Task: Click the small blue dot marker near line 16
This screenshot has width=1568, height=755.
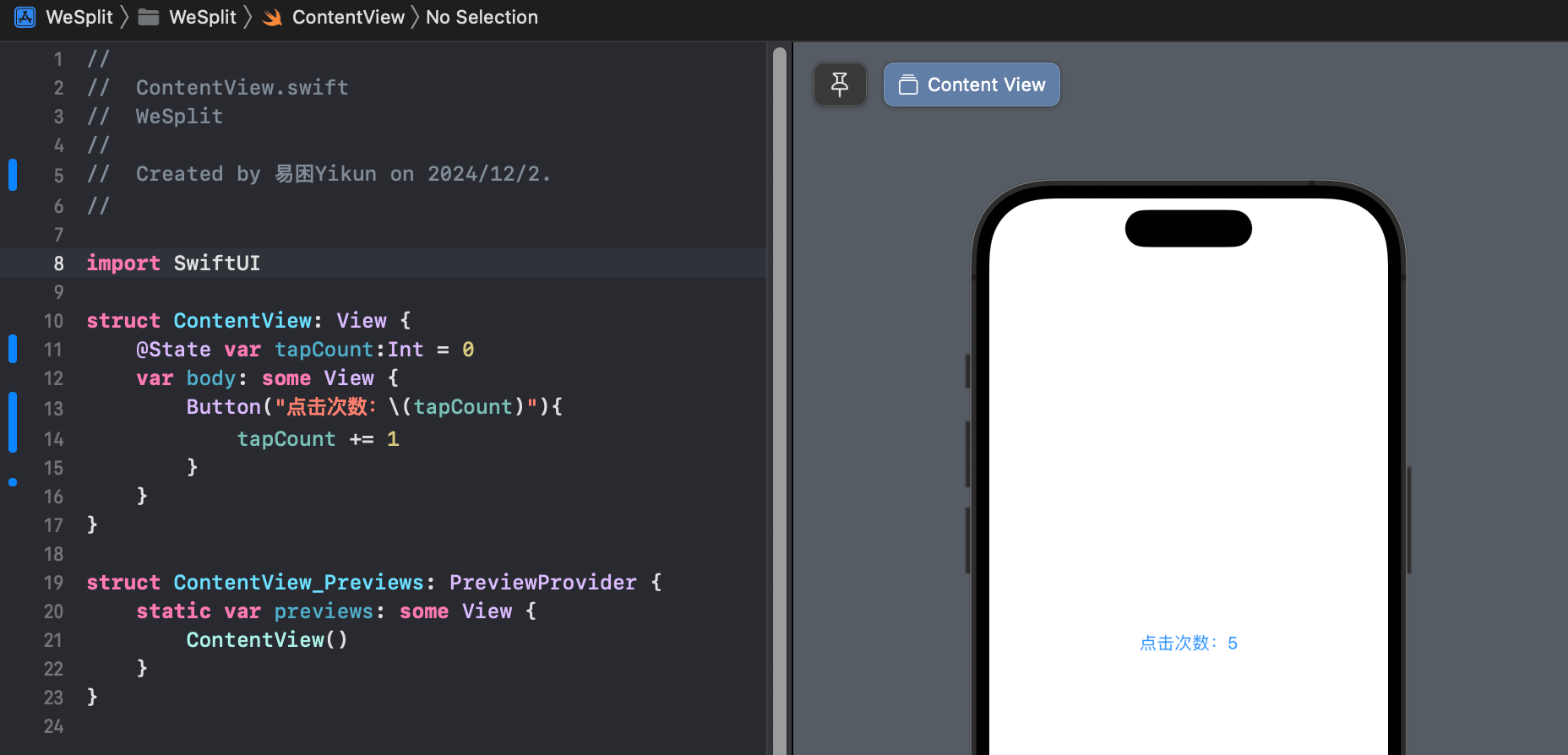Action: click(x=13, y=482)
